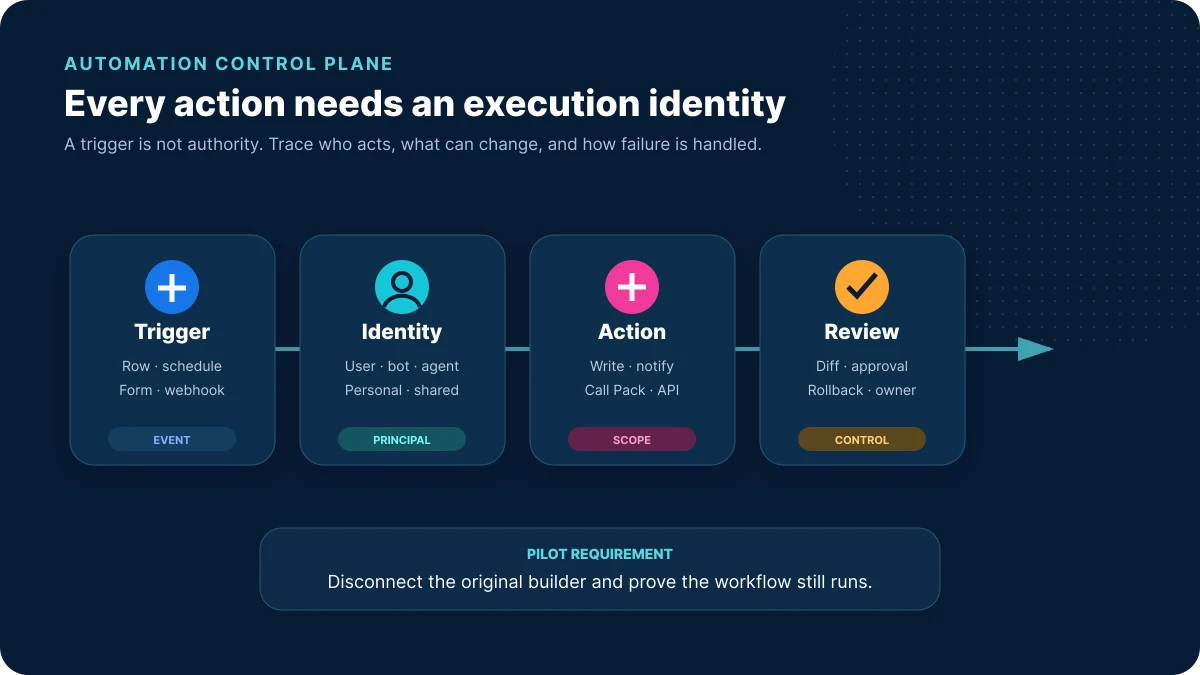Image resolution: width=1200 pixels, height=675 pixels.
Task: Click the teal person icon above Identity
Action: click(x=402, y=287)
